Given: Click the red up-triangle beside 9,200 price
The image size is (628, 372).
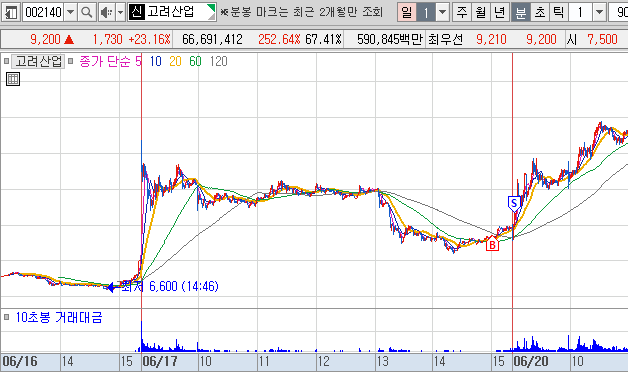Looking at the screenshot, I should [x=68, y=39].
